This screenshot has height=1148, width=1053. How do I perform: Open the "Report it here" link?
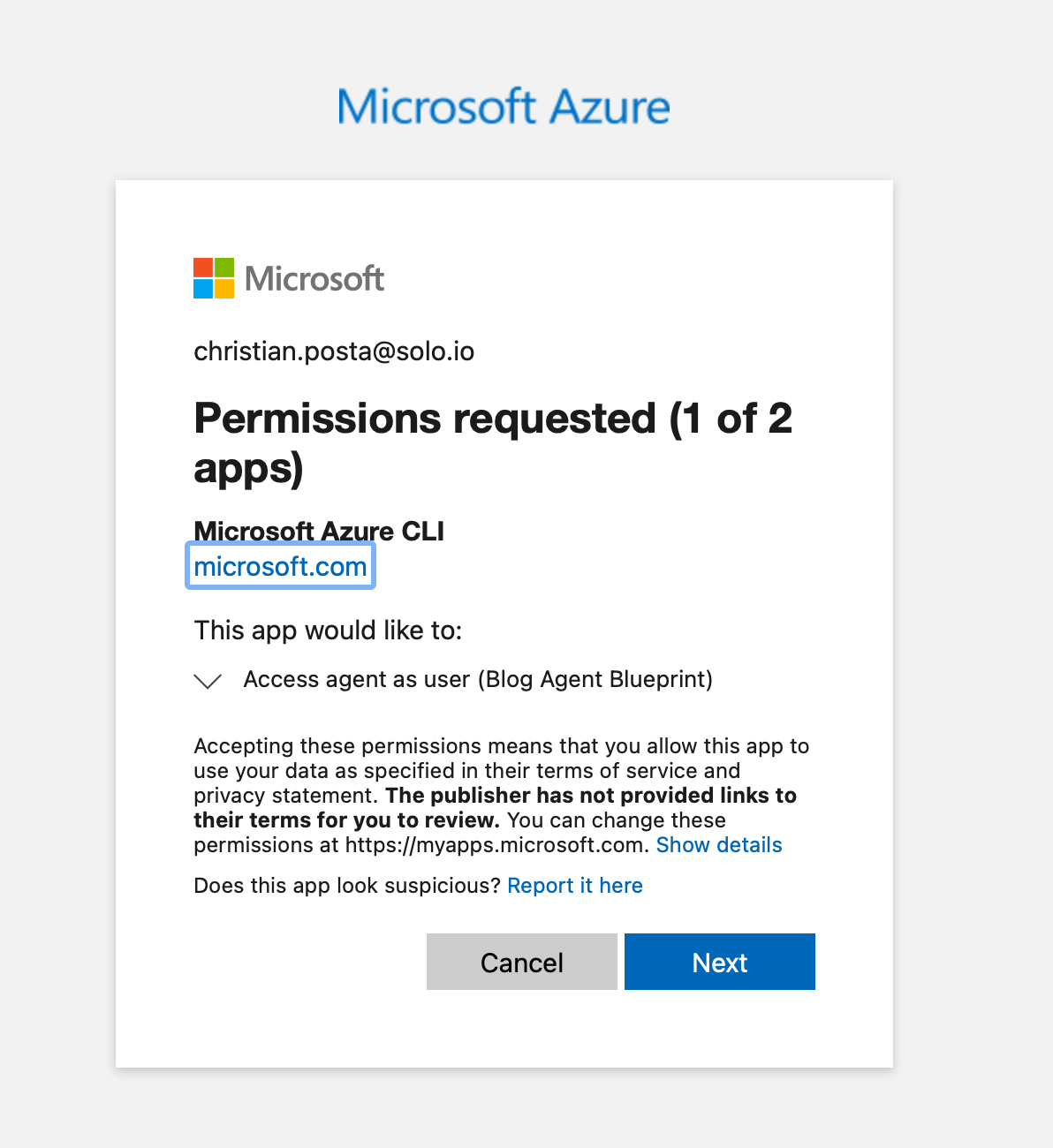575,886
